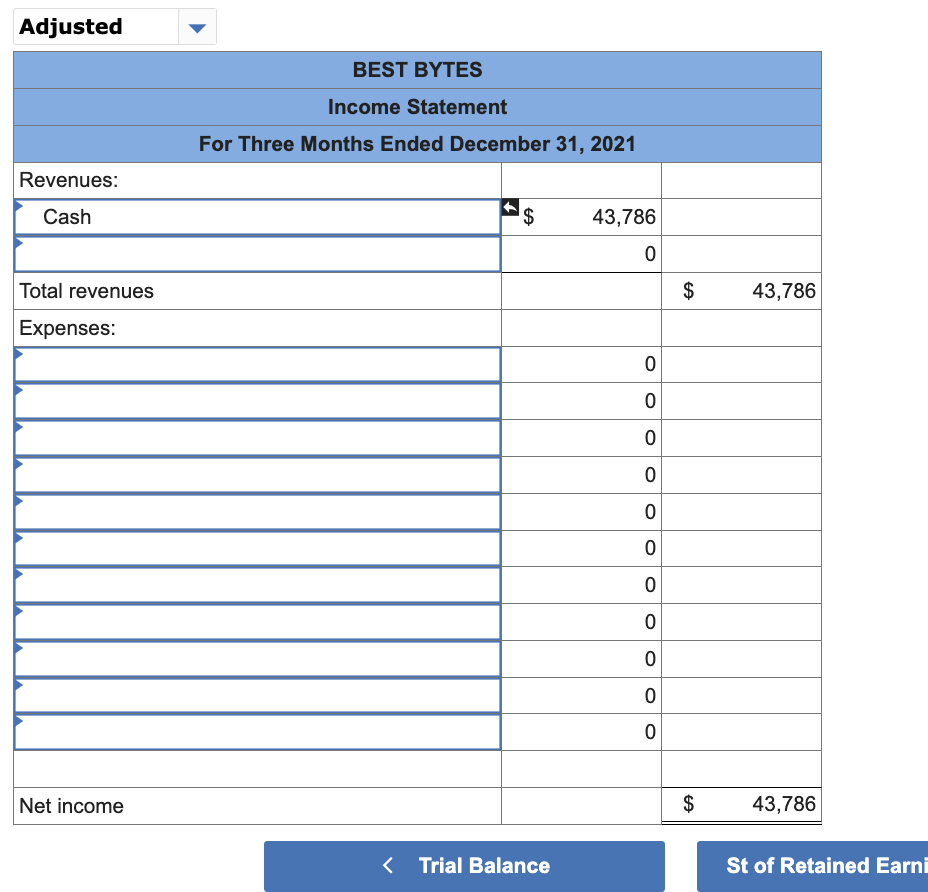This screenshot has width=928, height=892.
Task: Click the undo arrow icon beside Cash amount
Action: pos(509,207)
